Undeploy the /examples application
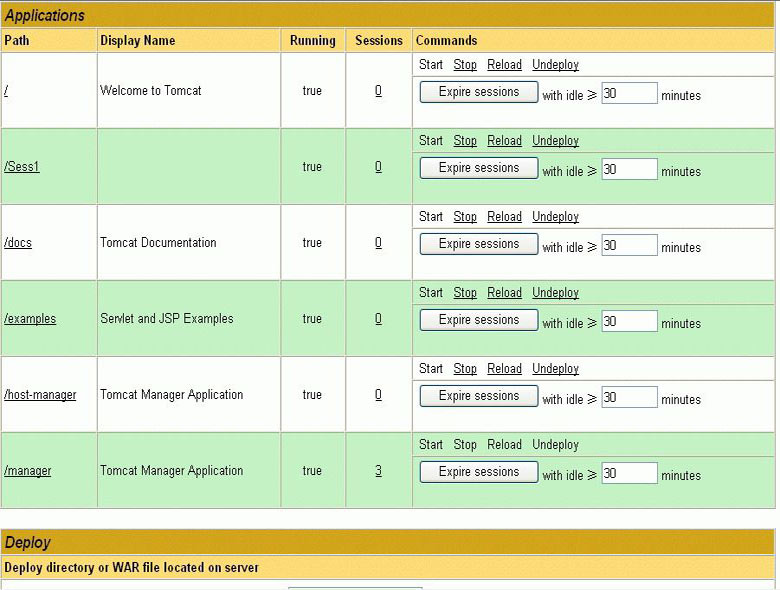 click(555, 293)
